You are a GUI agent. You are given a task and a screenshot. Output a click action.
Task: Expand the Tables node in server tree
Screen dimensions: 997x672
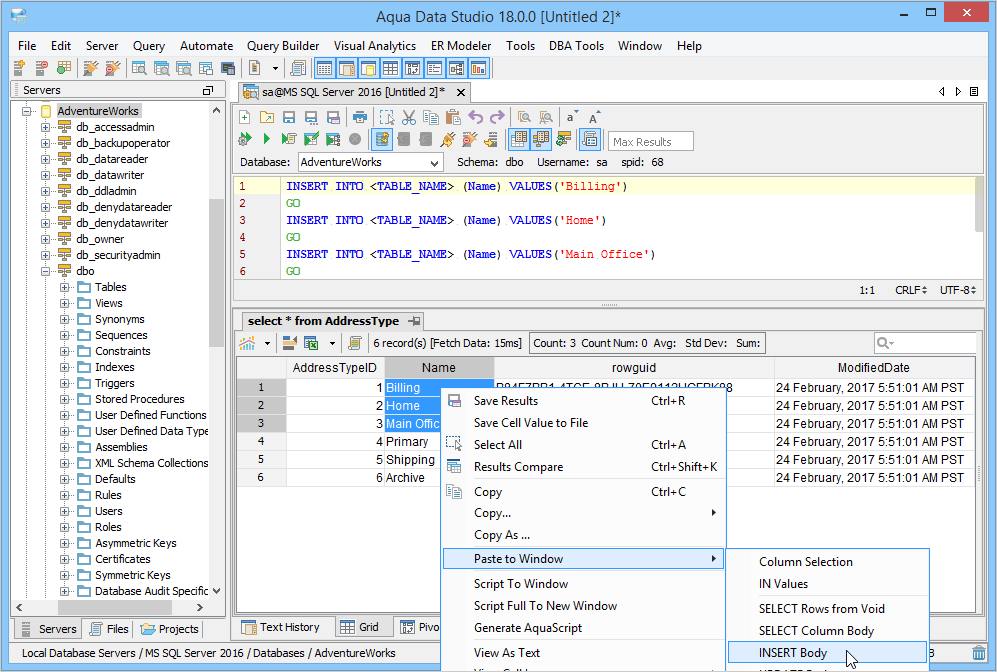pos(65,288)
